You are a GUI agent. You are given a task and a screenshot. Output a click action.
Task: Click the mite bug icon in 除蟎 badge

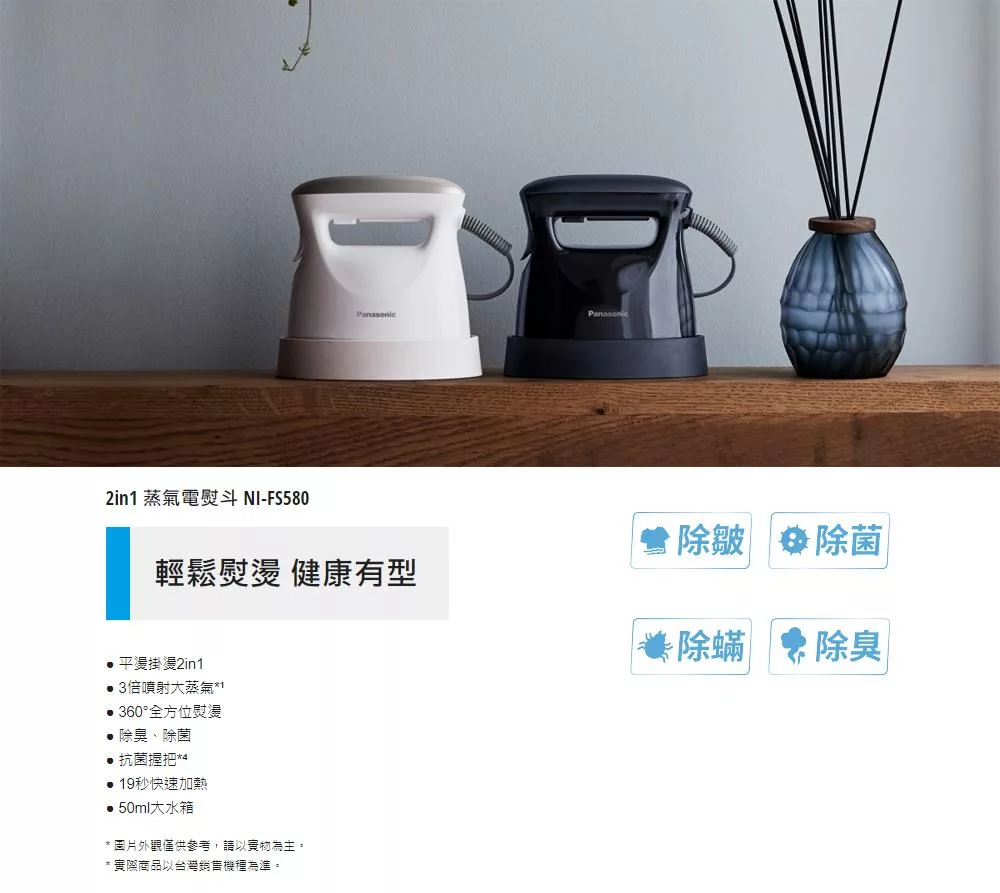click(x=655, y=647)
